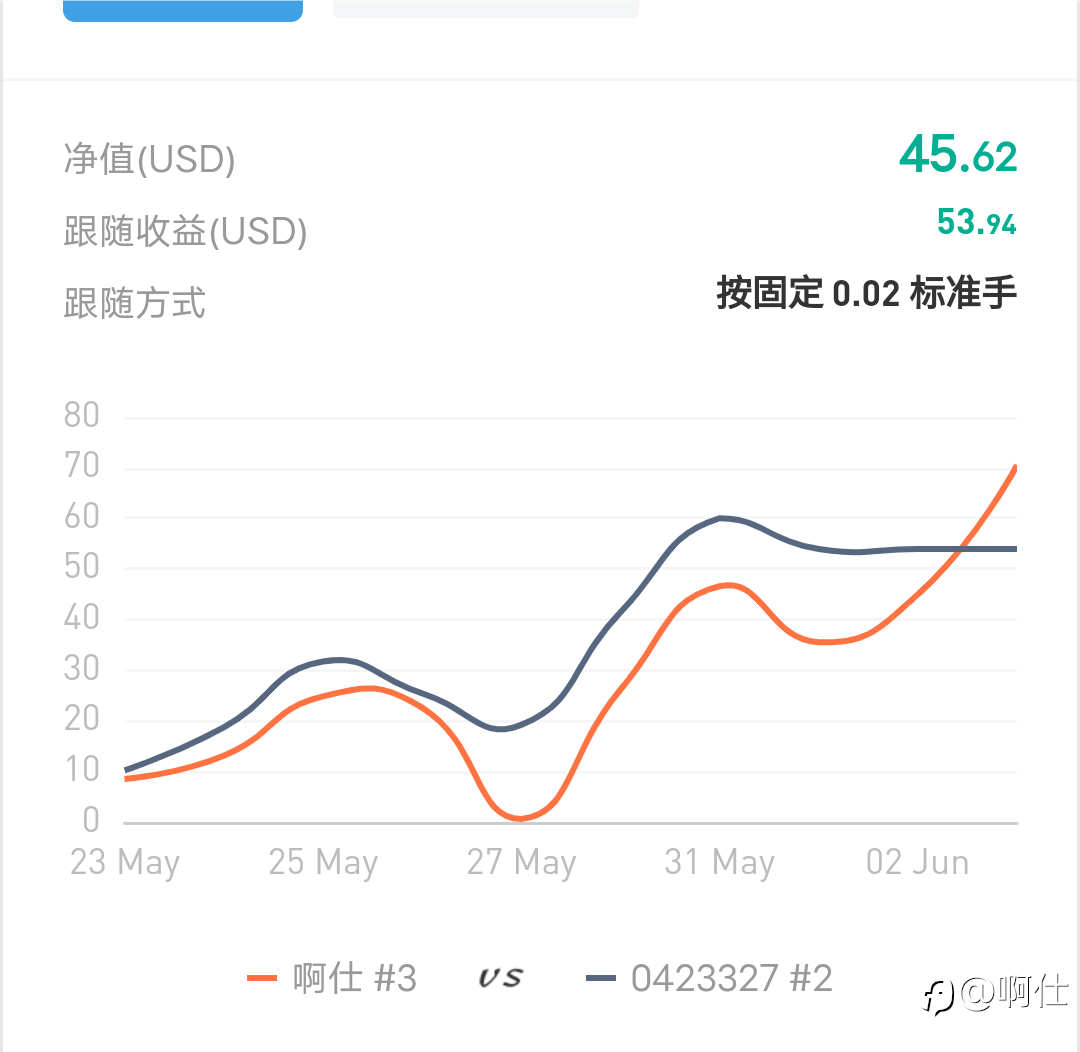This screenshot has width=1080, height=1052.
Task: Click the 80 value on the y-axis
Action: [x=82, y=415]
